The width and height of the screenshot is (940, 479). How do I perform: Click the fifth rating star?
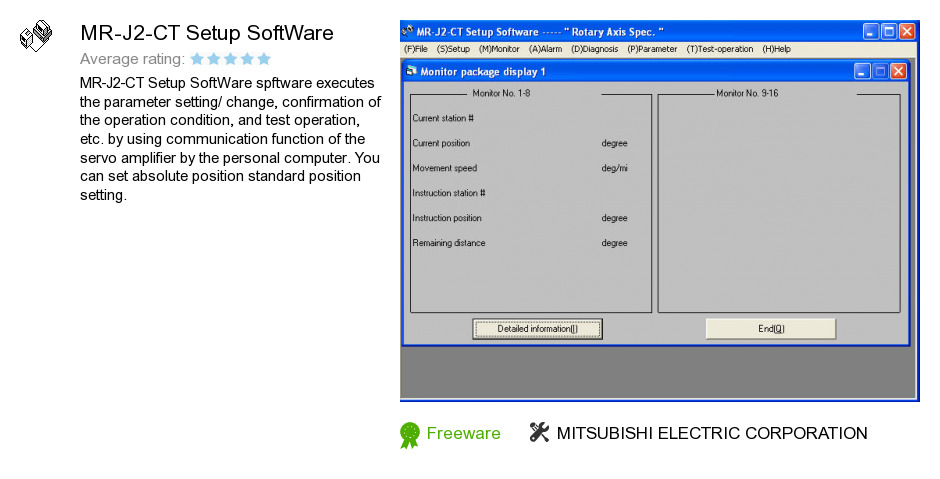coord(264,59)
